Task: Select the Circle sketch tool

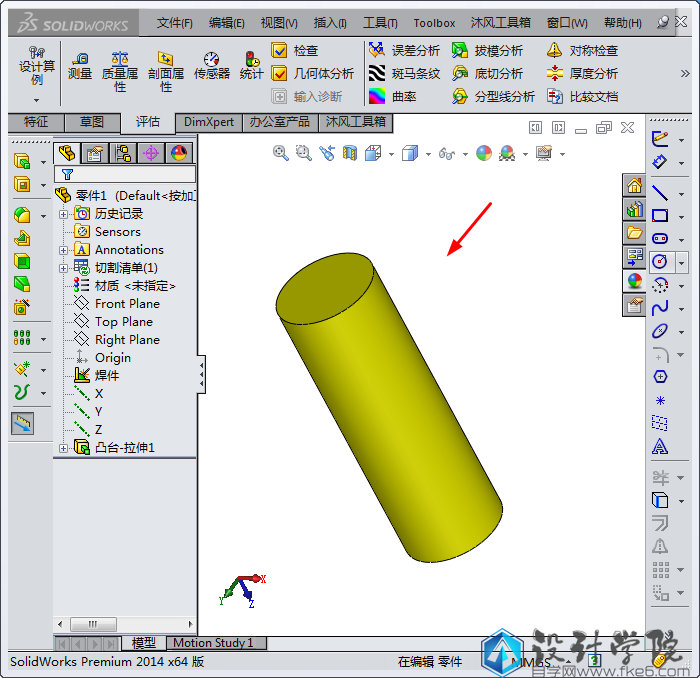Action: pyautogui.click(x=660, y=262)
